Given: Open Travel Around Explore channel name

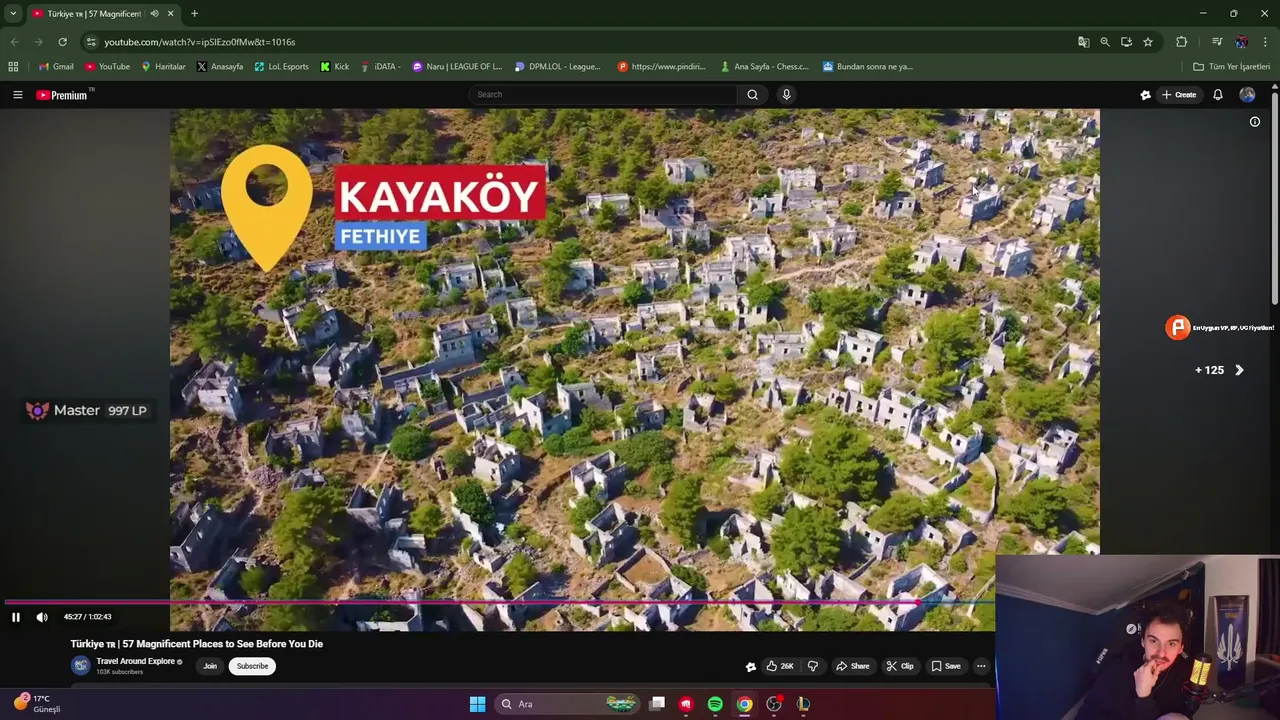Looking at the screenshot, I should [x=136, y=662].
